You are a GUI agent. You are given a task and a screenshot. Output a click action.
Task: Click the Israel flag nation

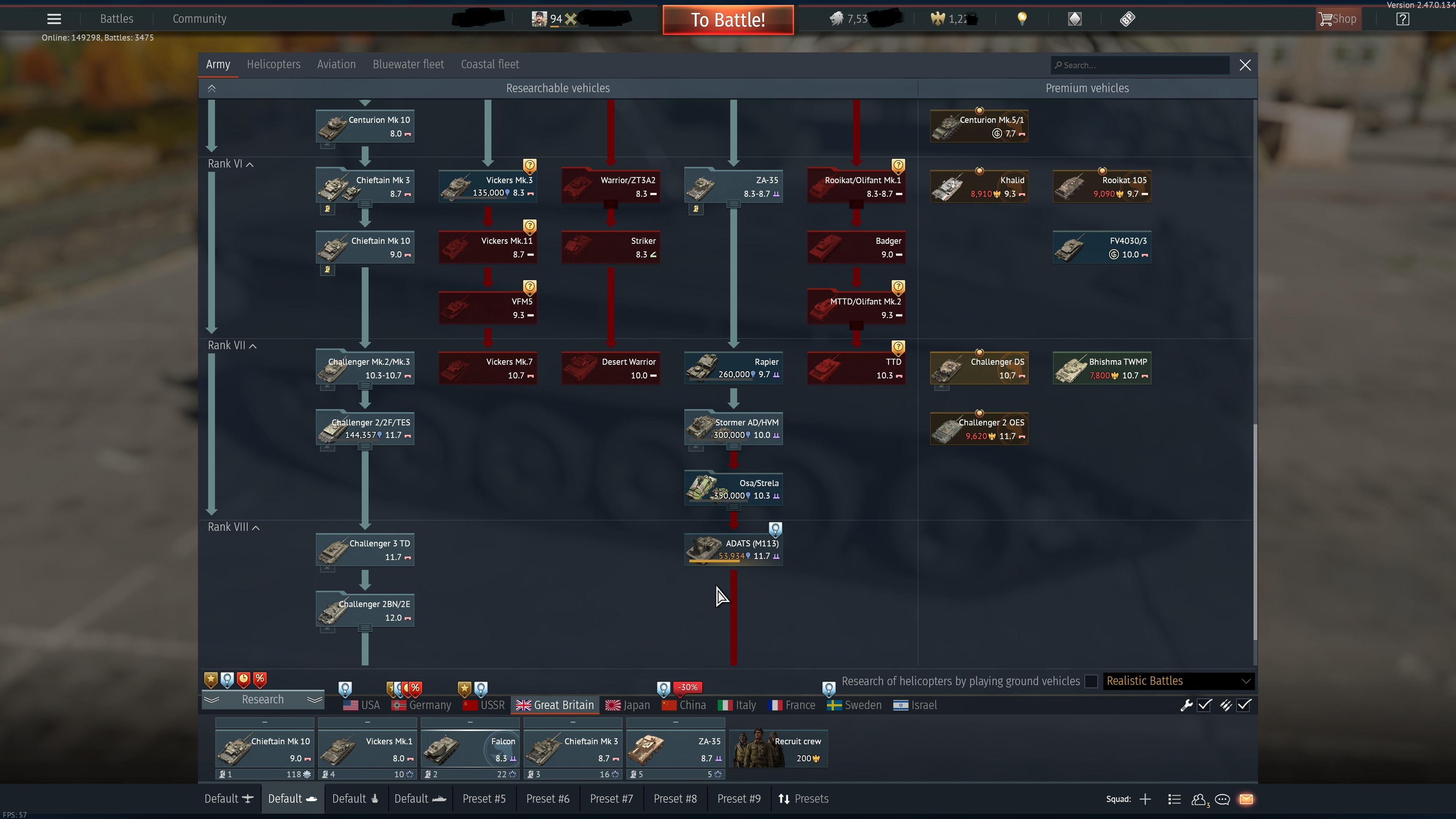pyautogui.click(x=915, y=705)
